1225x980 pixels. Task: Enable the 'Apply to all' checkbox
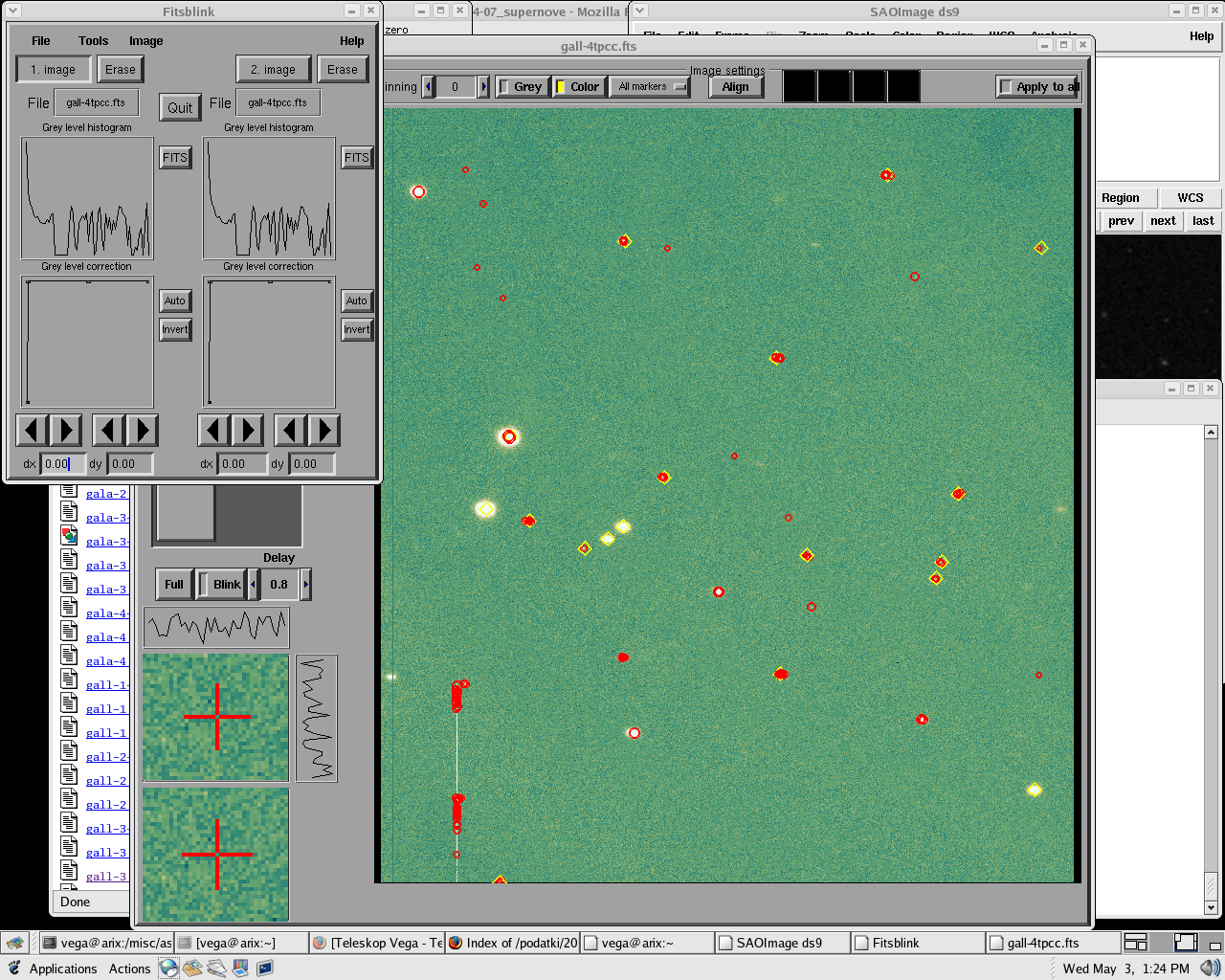point(1037,86)
